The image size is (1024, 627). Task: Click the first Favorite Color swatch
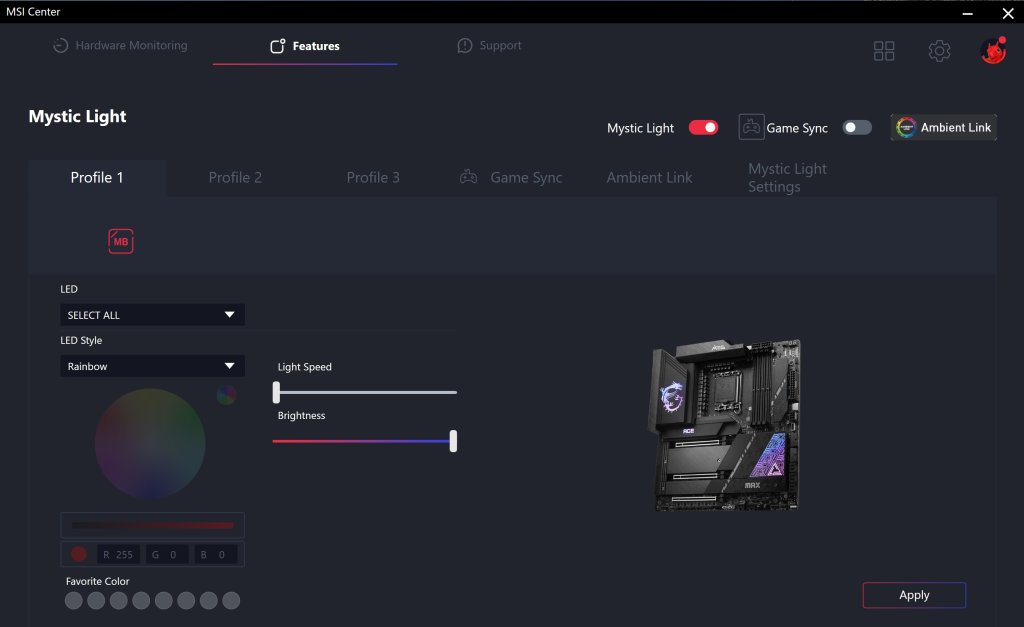[x=74, y=600]
